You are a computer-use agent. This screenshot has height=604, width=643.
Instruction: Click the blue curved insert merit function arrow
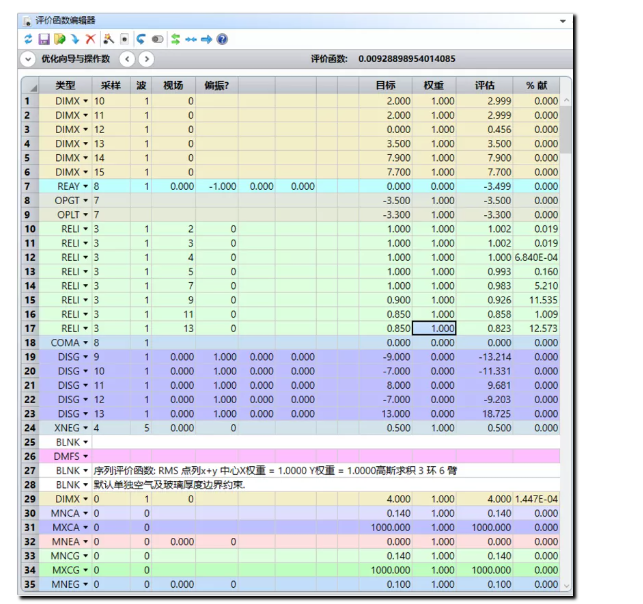(x=75, y=39)
